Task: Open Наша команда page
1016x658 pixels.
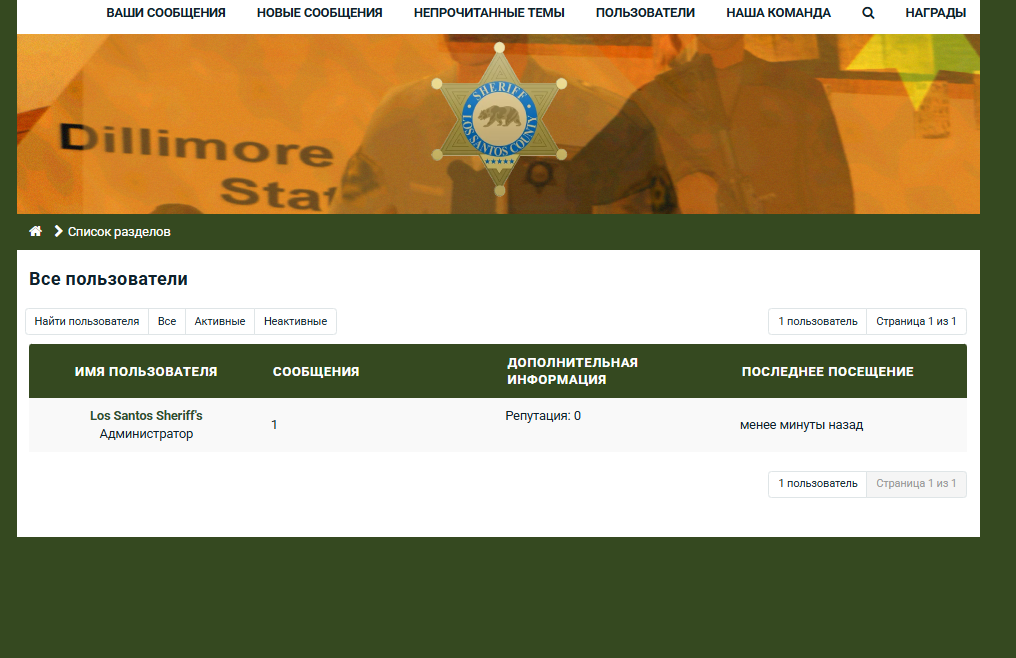Action: point(778,13)
